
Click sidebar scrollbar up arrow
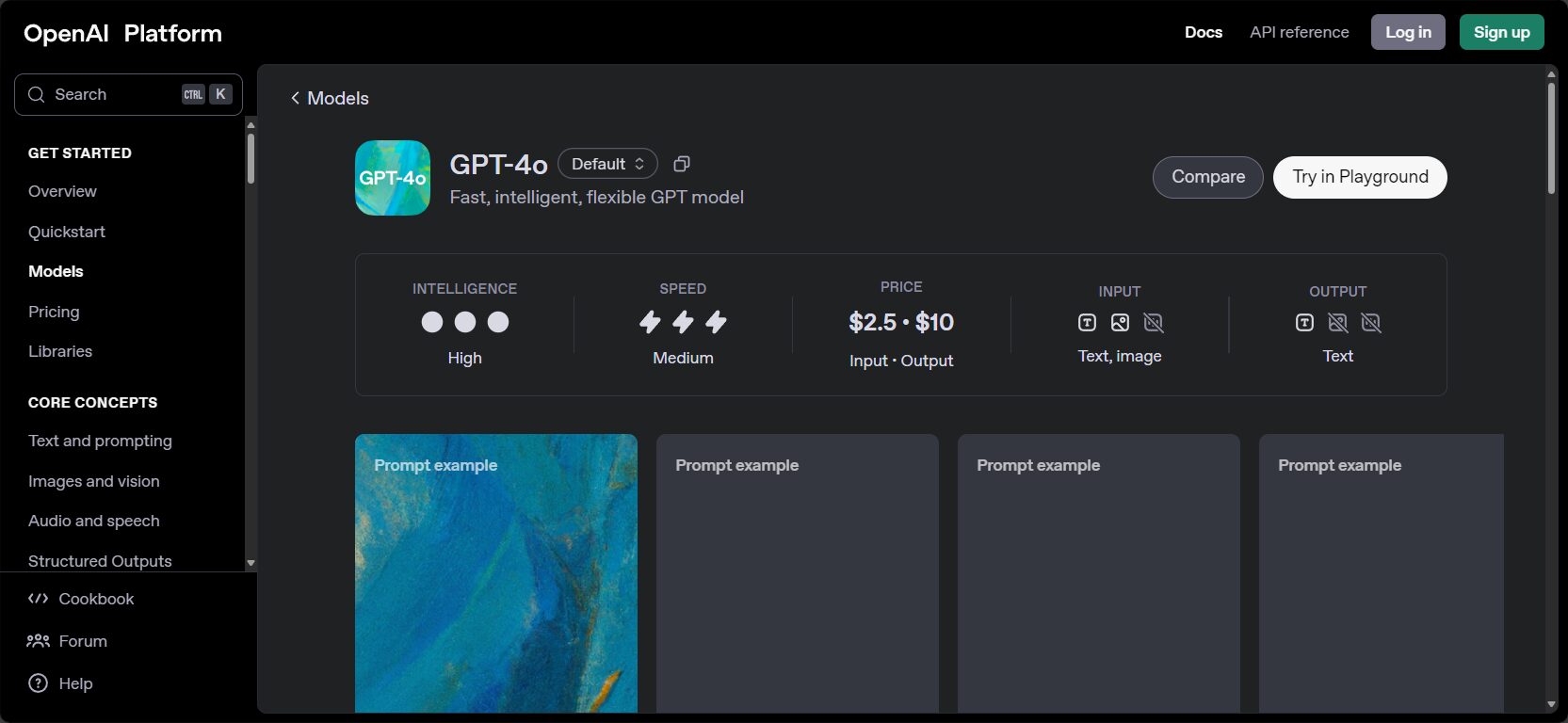[x=251, y=125]
